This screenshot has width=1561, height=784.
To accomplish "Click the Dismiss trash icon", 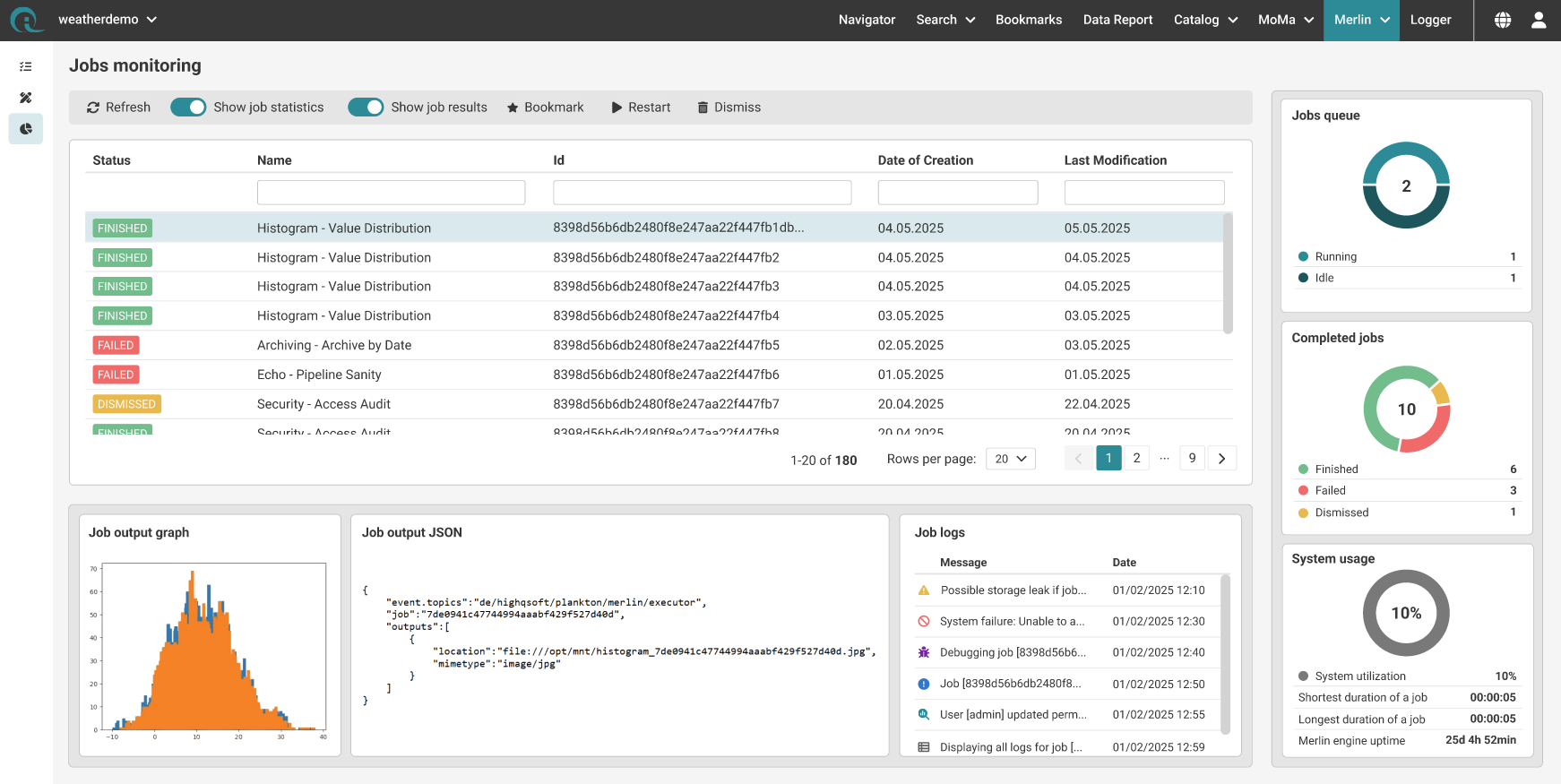I will [x=703, y=108].
